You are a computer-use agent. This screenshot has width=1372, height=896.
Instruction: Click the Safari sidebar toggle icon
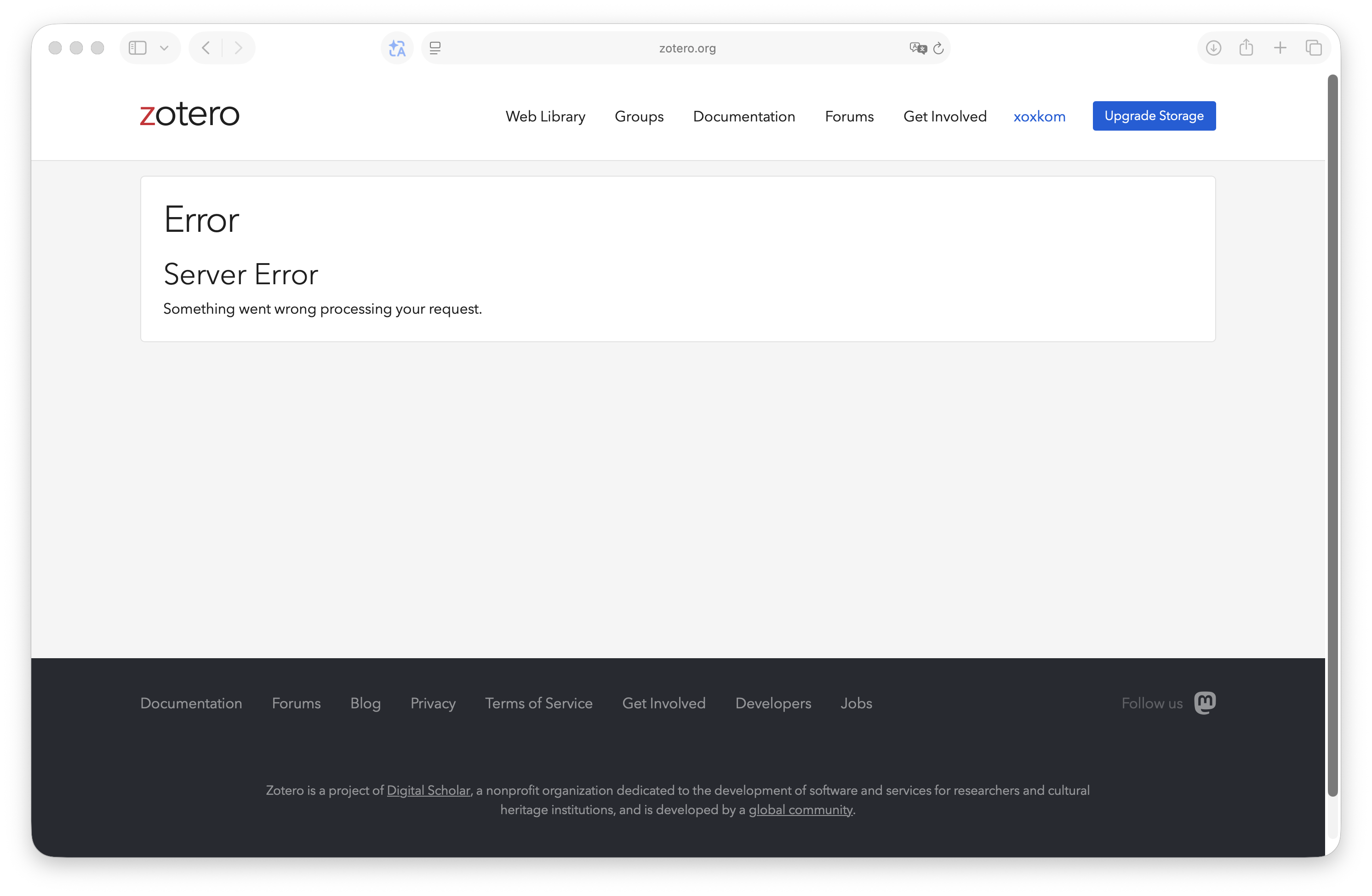[137, 48]
